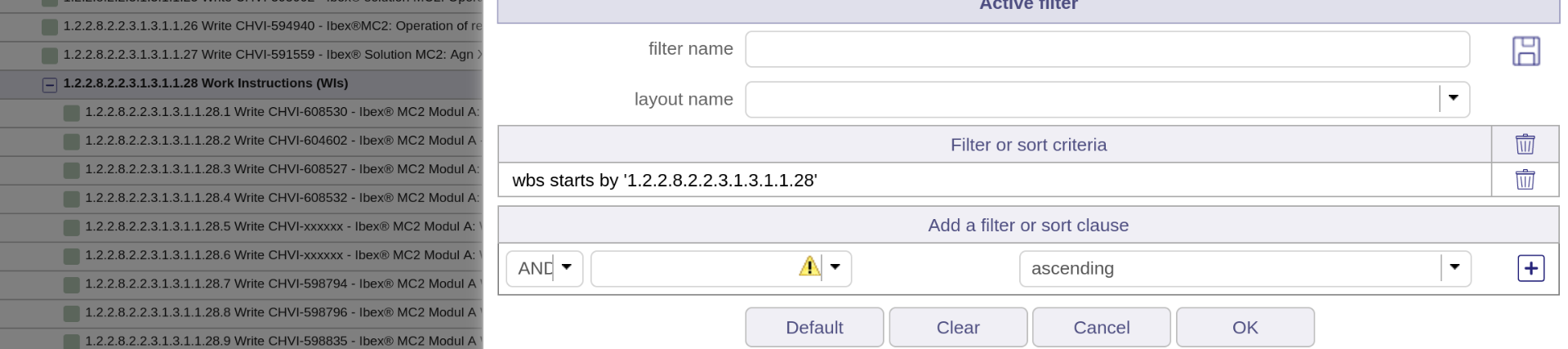Delete all filter criteria with header trash icon
This screenshot has width=1568, height=349.
tap(1525, 145)
